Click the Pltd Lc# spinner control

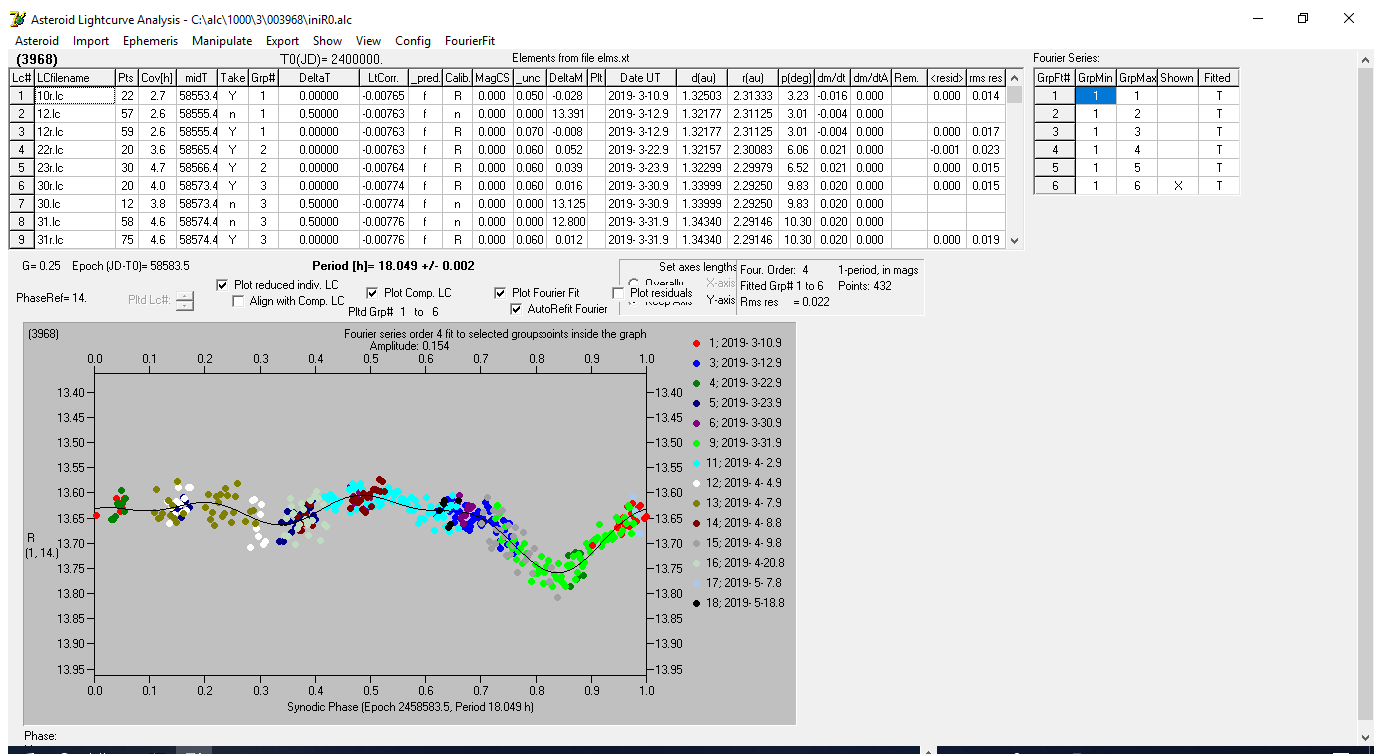tap(185, 300)
